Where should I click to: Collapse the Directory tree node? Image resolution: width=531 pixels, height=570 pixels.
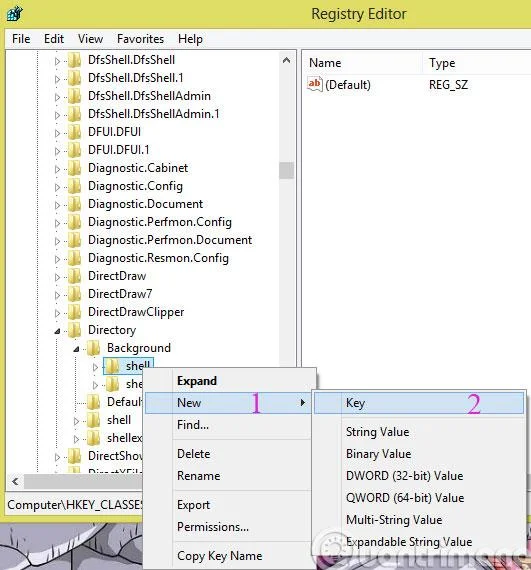[x=57, y=331]
